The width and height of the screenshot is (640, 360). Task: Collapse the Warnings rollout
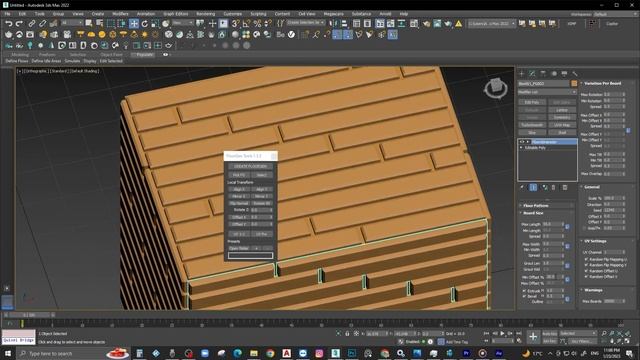point(607,290)
